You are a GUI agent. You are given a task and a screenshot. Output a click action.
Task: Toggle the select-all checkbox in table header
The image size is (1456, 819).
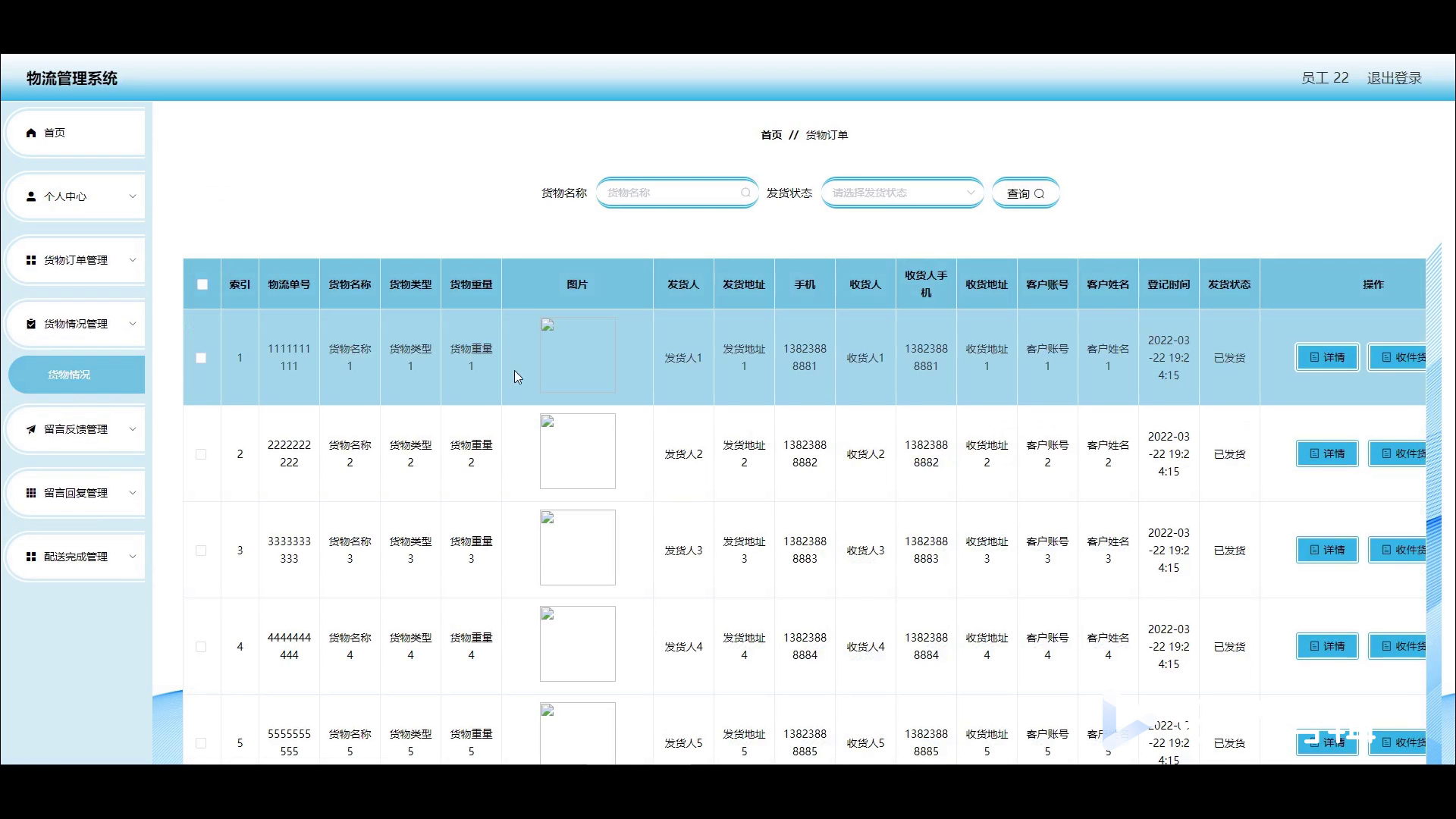point(202,284)
